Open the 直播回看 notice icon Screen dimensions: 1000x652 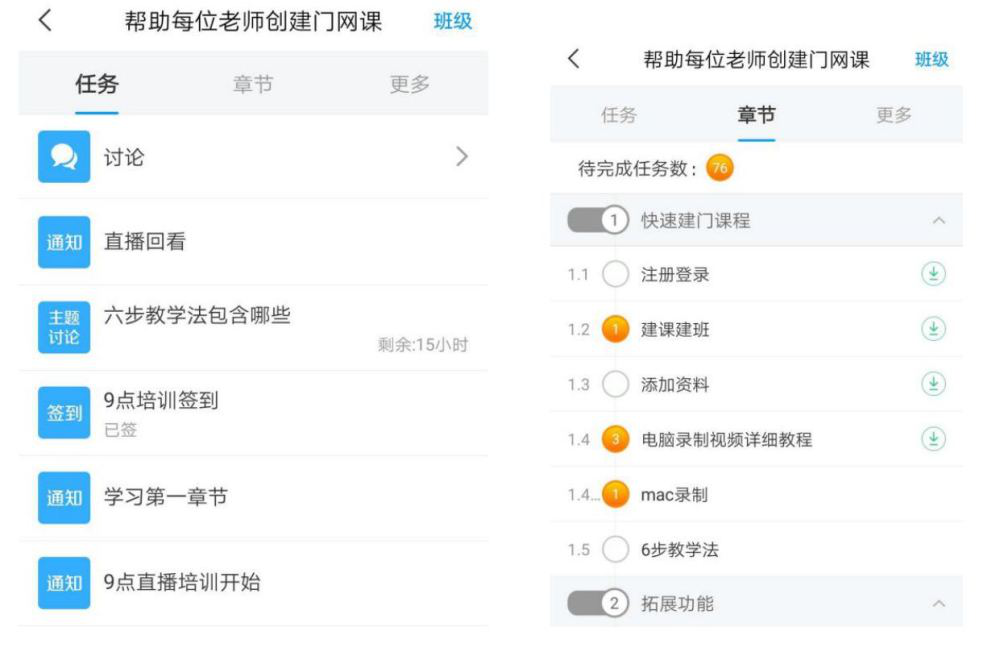pyautogui.click(x=64, y=242)
